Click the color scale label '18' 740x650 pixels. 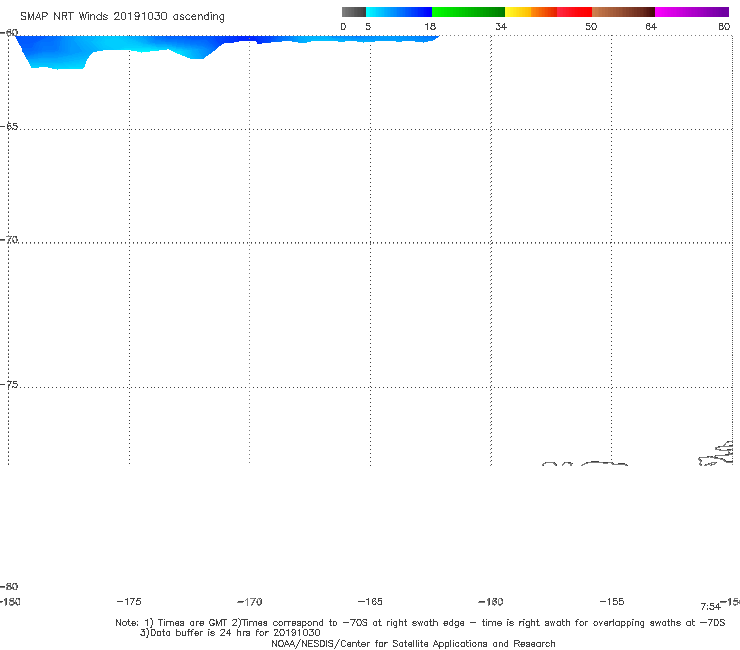[430, 27]
